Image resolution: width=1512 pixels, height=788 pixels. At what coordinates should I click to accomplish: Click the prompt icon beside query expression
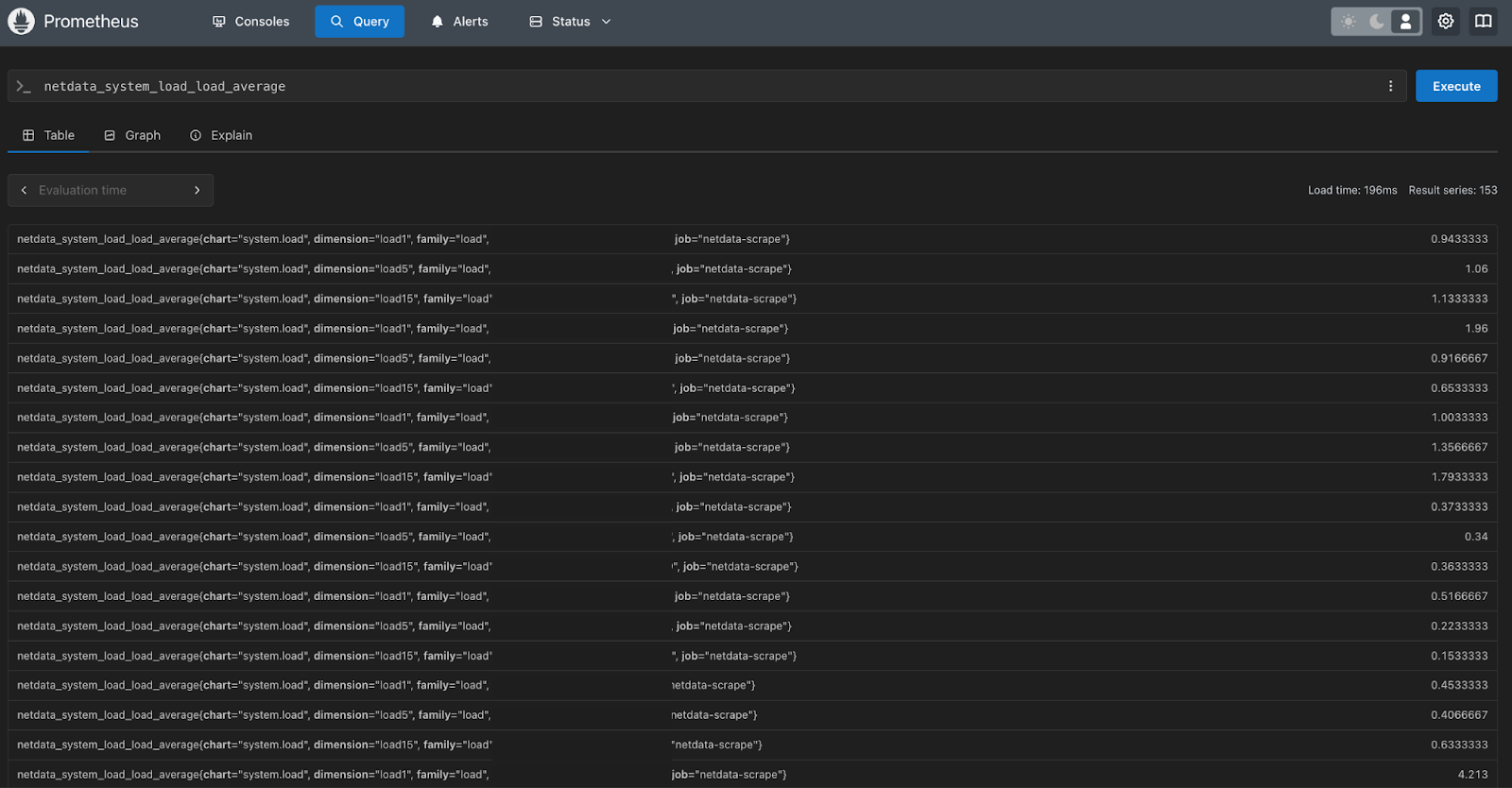tap(24, 86)
